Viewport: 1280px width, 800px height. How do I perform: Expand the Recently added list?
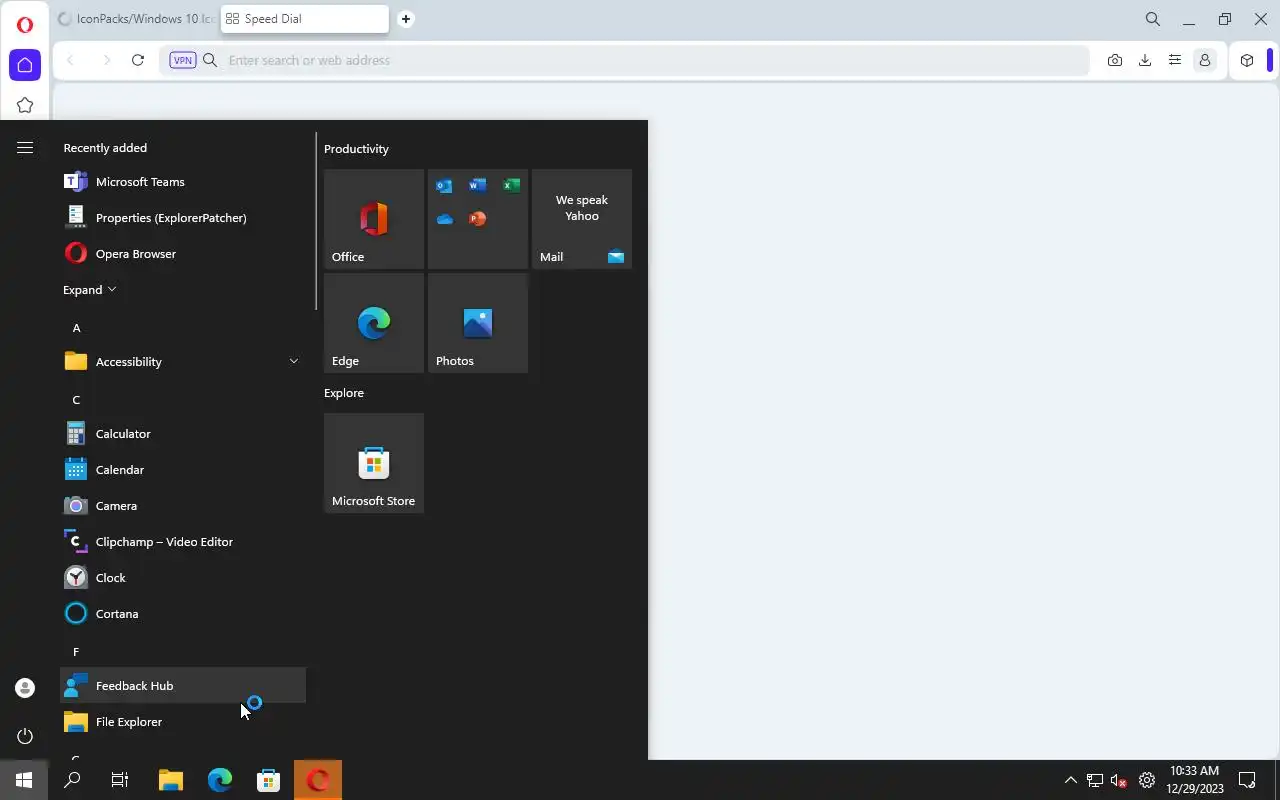[90, 290]
